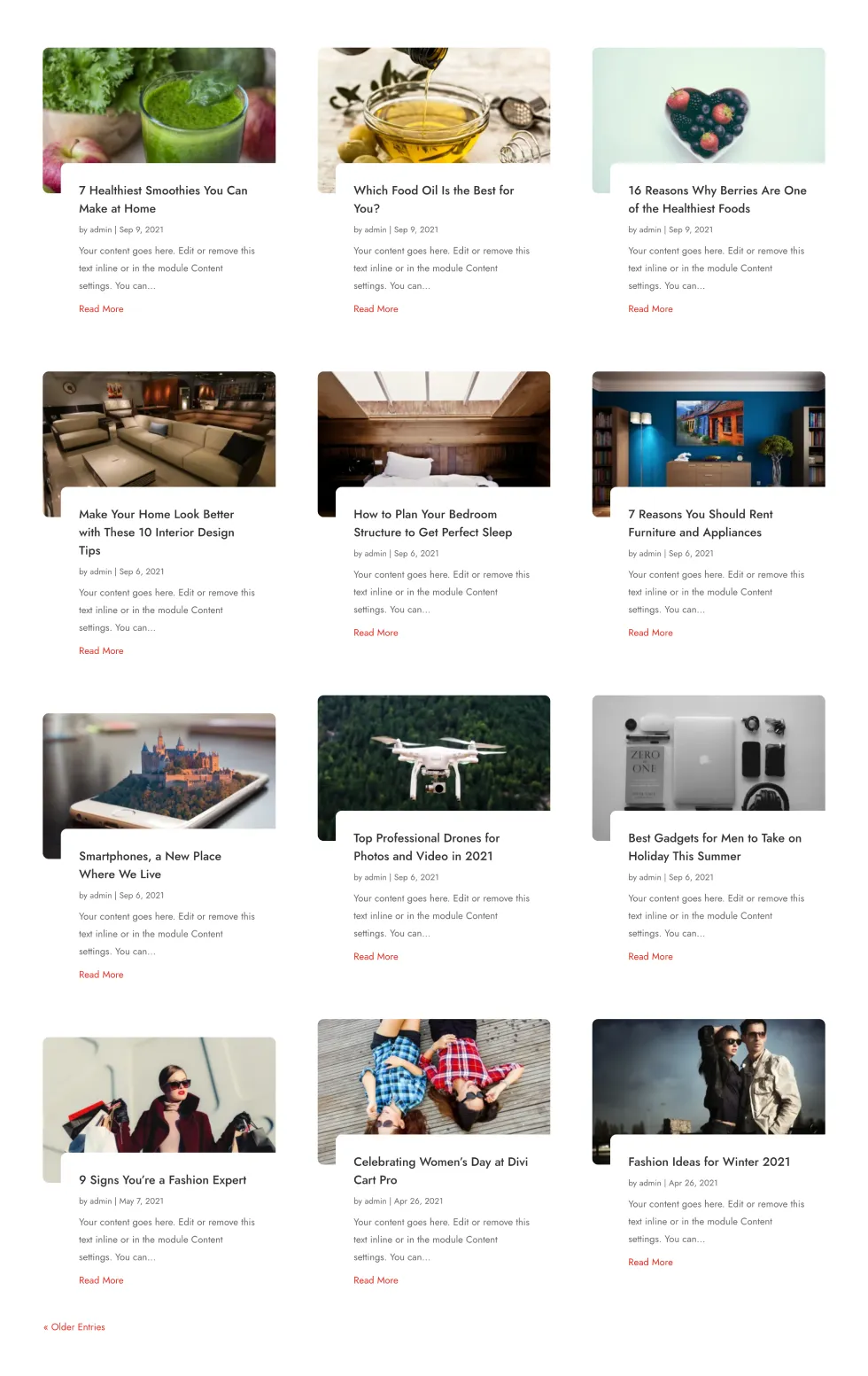This screenshot has height=1376, width=868.
Task: Open 'Fashion Ideas for Winter 2021' title
Action: click(x=709, y=1162)
